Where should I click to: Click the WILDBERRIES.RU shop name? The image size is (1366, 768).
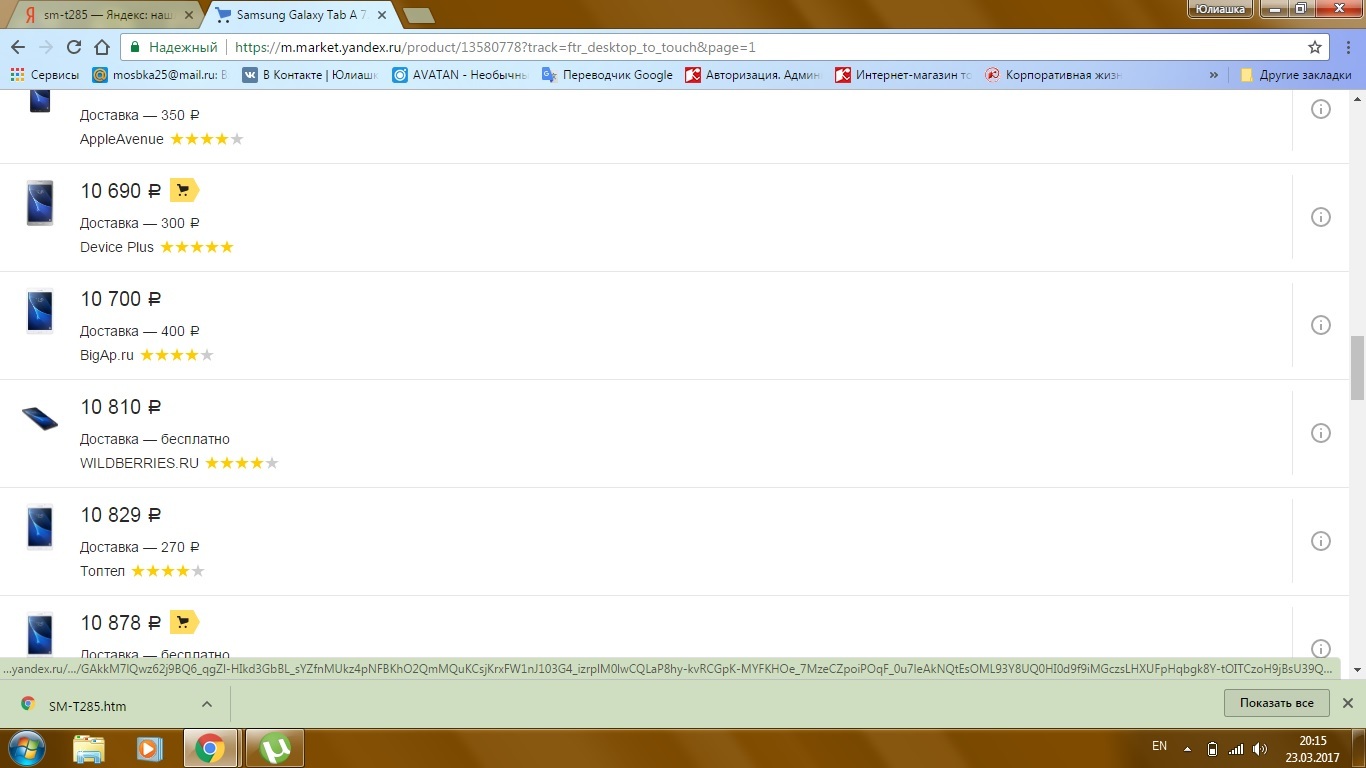point(140,463)
